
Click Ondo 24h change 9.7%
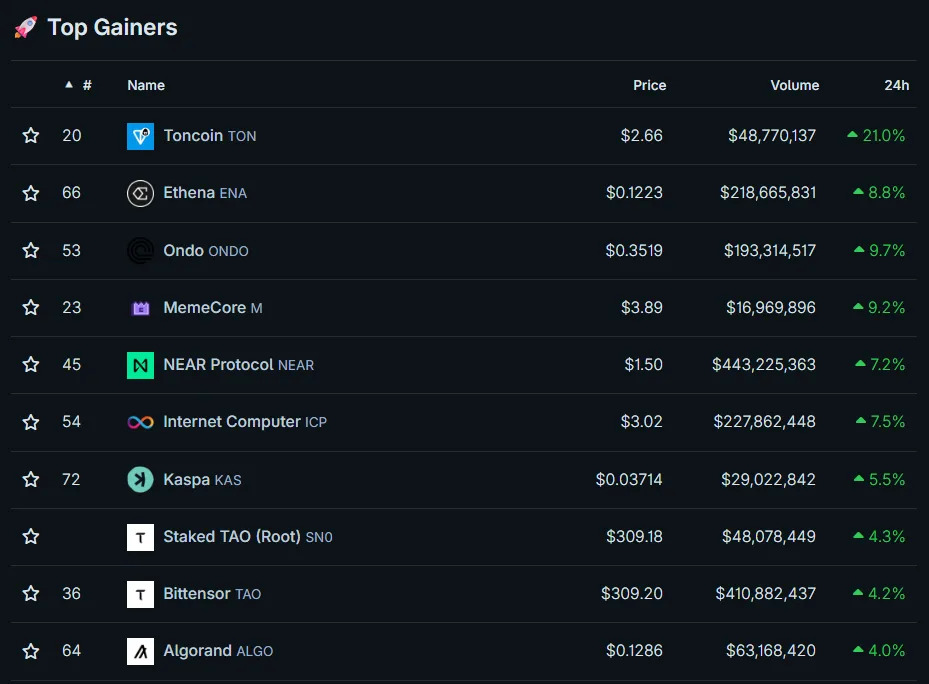pyautogui.click(x=879, y=251)
